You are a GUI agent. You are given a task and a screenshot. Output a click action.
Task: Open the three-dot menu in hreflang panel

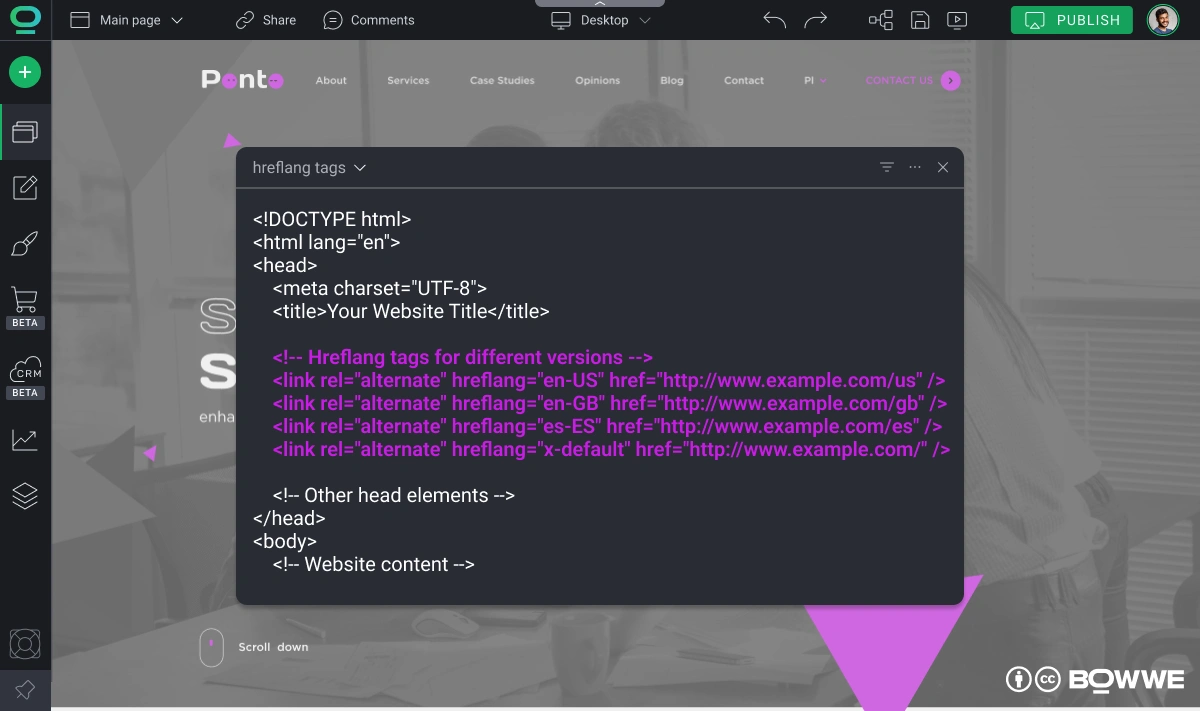click(x=915, y=167)
